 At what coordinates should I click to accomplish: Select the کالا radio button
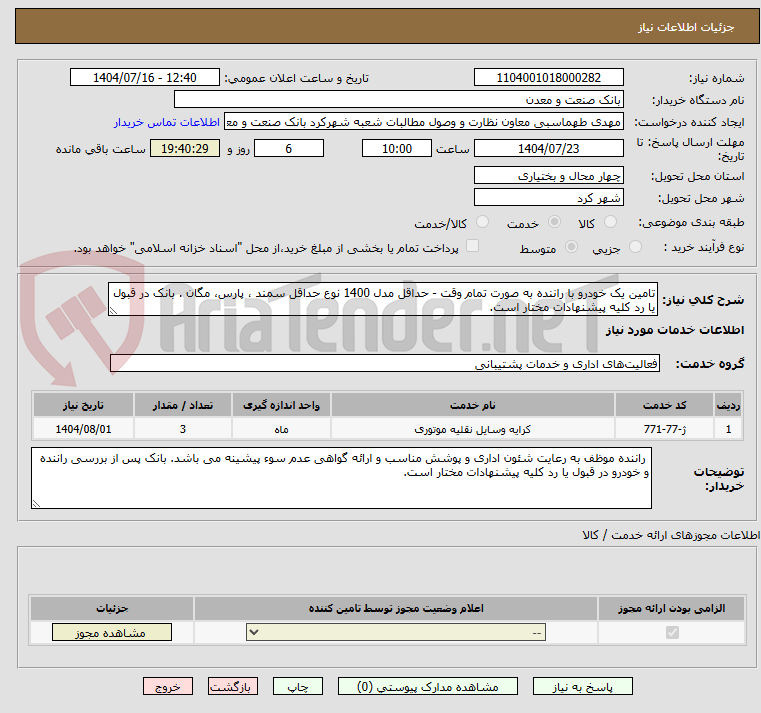tap(610, 222)
